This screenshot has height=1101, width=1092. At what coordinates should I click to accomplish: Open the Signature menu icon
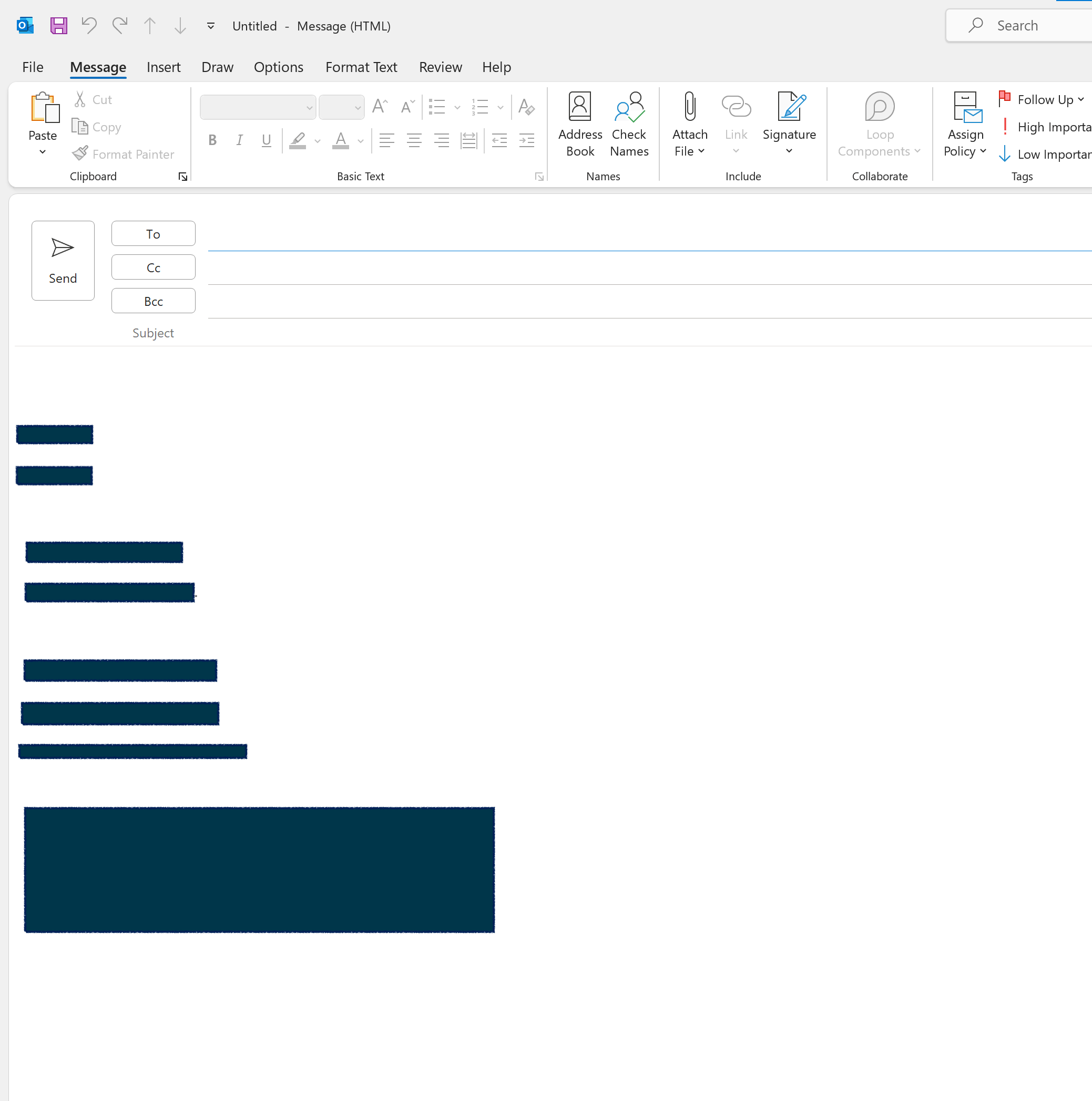(x=789, y=108)
